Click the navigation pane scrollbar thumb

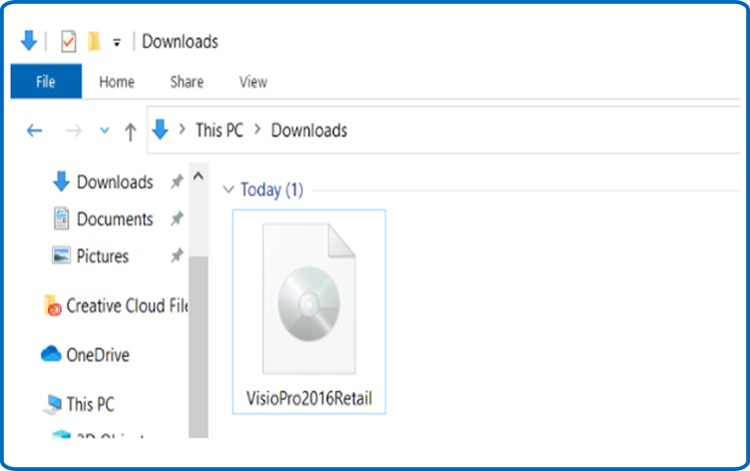click(x=198, y=347)
